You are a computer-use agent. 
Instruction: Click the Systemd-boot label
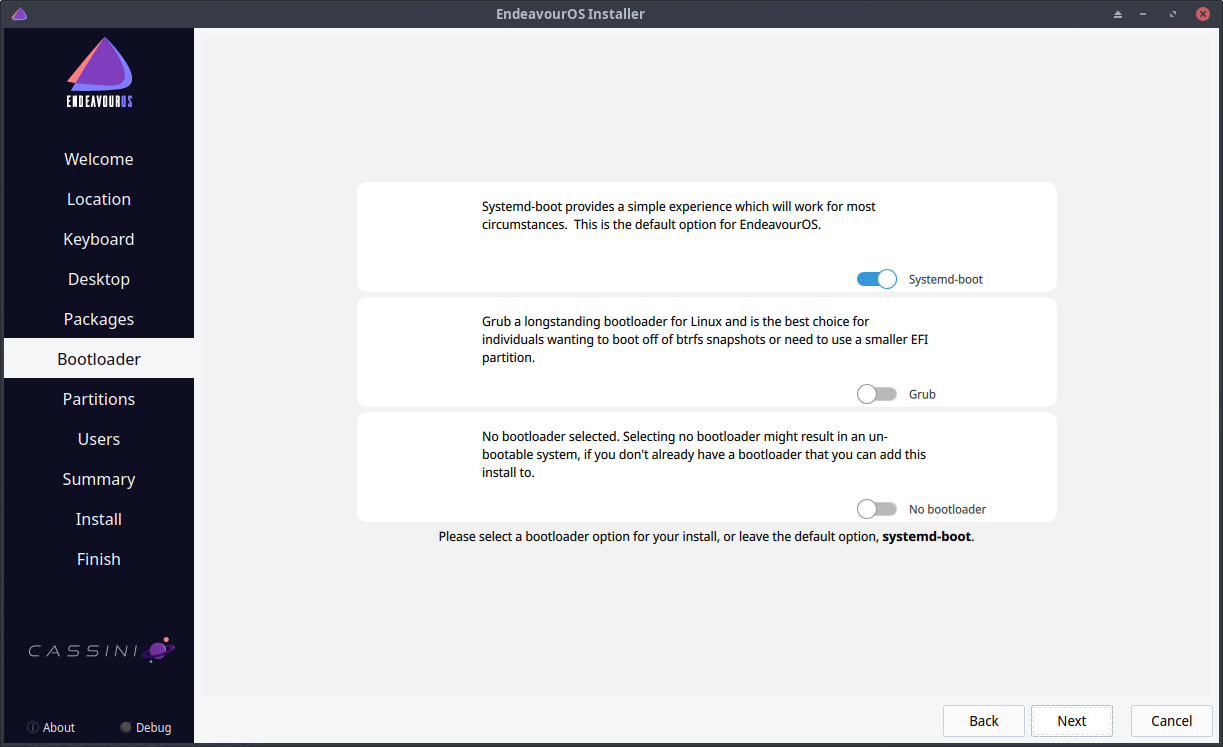[946, 280]
